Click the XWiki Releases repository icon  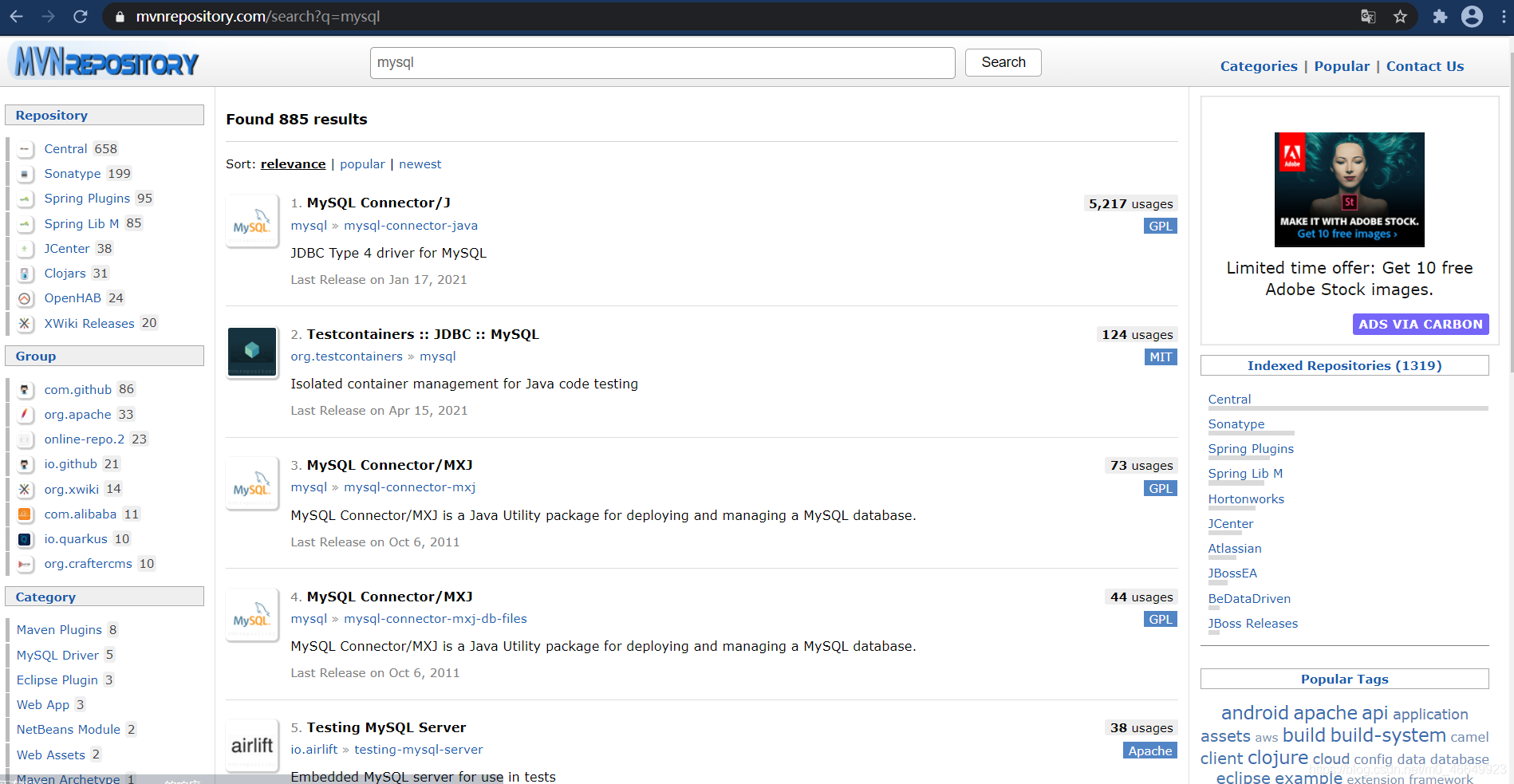(x=25, y=324)
